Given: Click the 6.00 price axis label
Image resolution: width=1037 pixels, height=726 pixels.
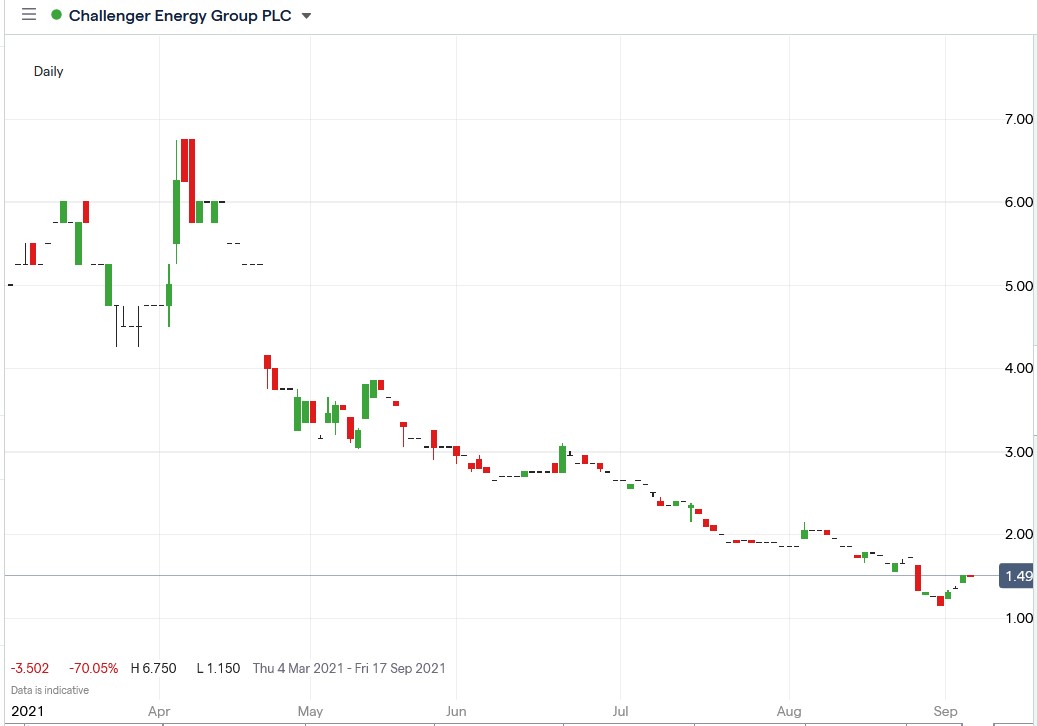Looking at the screenshot, I should coord(1018,202).
